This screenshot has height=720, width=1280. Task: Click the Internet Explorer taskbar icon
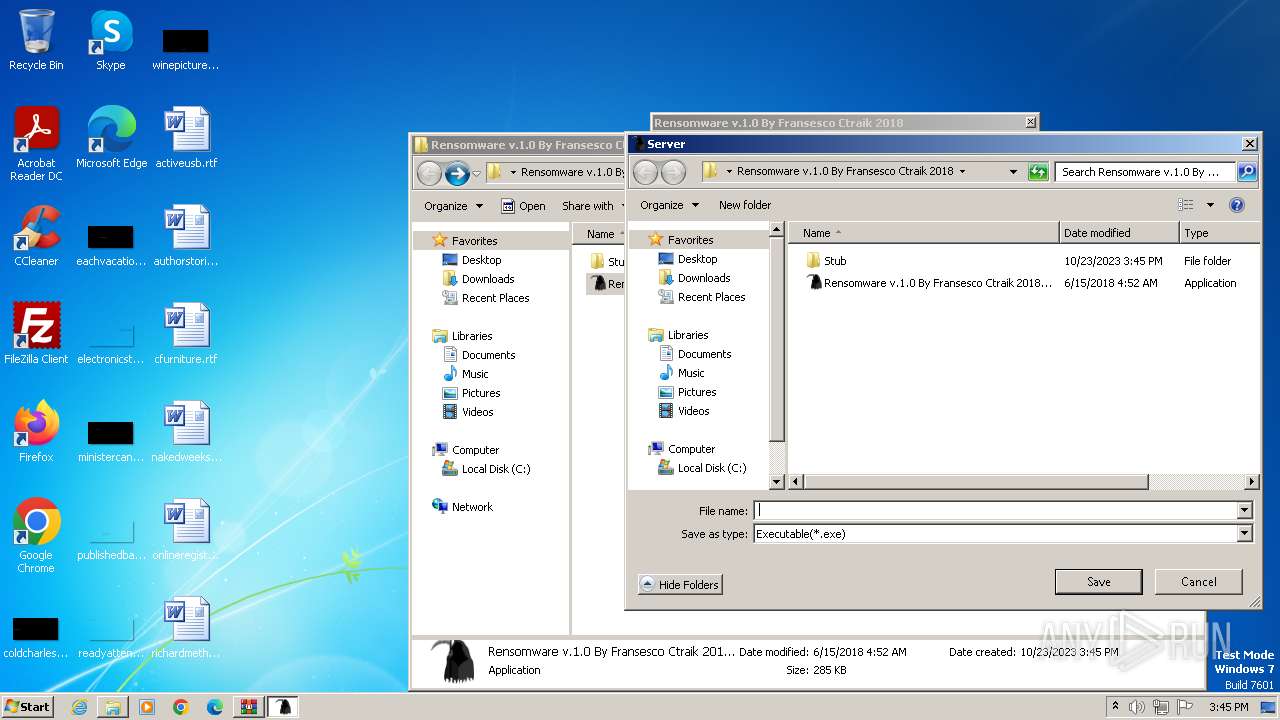coord(79,707)
